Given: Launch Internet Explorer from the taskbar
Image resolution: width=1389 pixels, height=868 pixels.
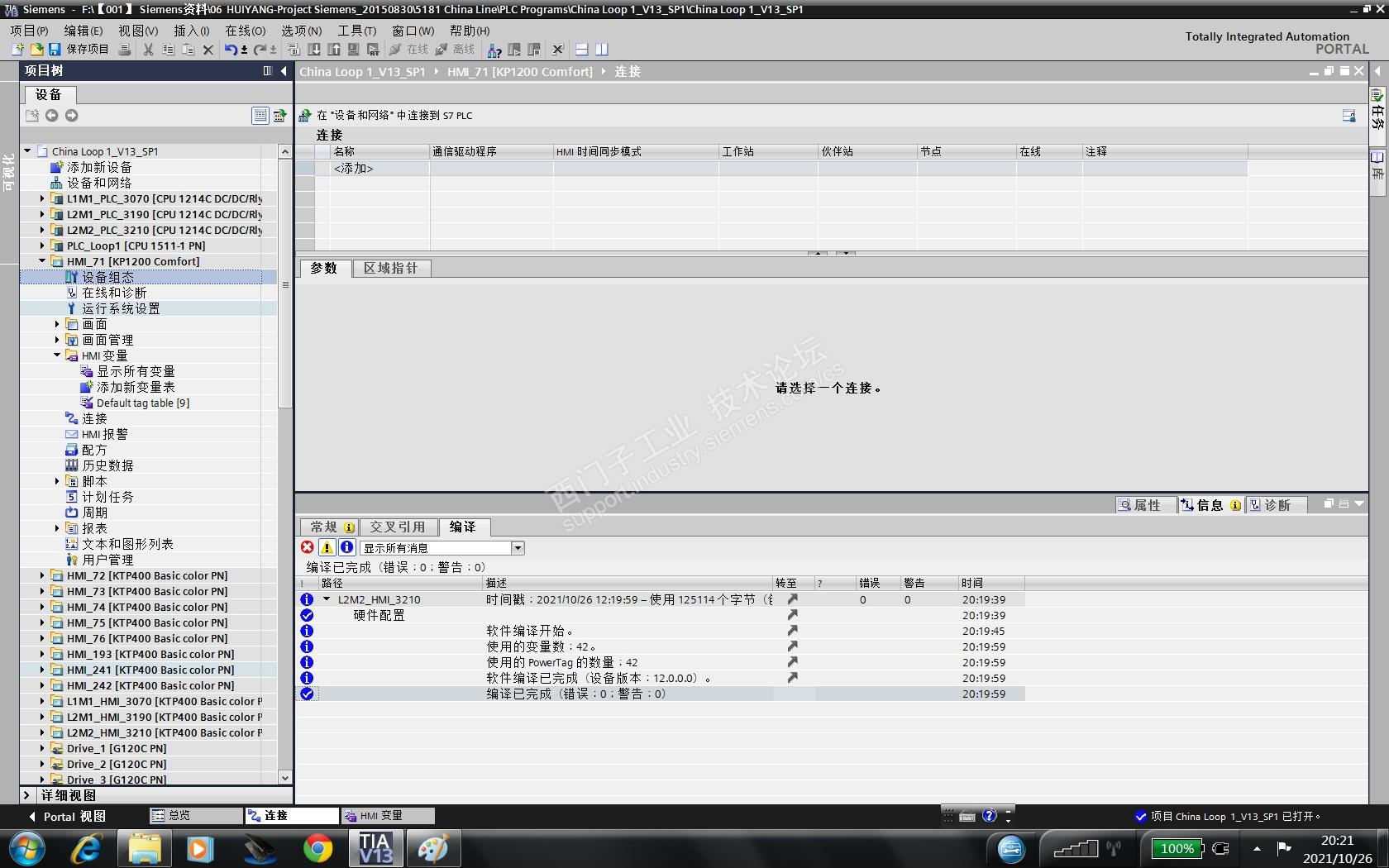Looking at the screenshot, I should point(86,849).
